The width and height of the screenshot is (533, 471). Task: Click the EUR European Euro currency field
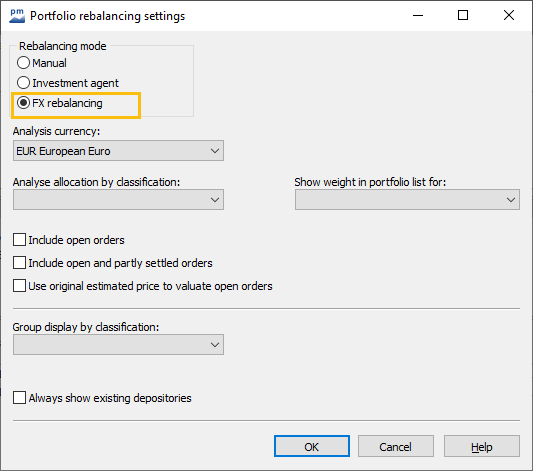118,151
